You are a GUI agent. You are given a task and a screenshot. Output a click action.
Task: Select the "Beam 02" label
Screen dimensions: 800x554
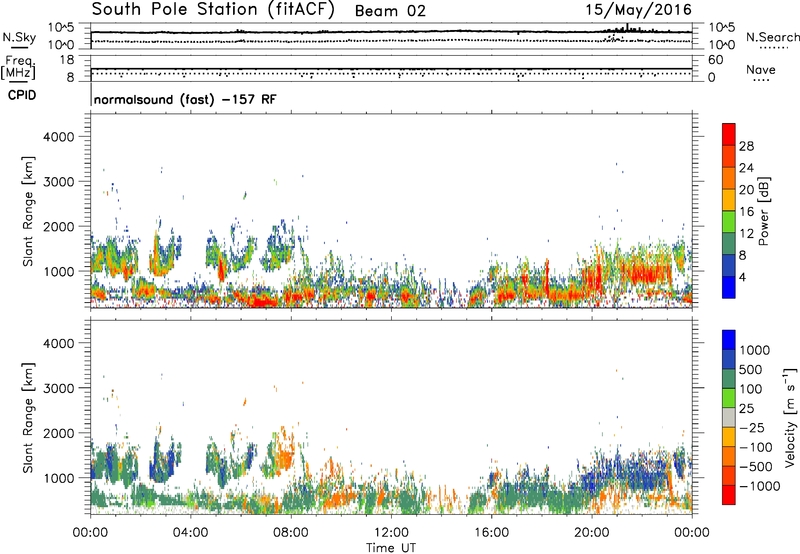(390, 11)
